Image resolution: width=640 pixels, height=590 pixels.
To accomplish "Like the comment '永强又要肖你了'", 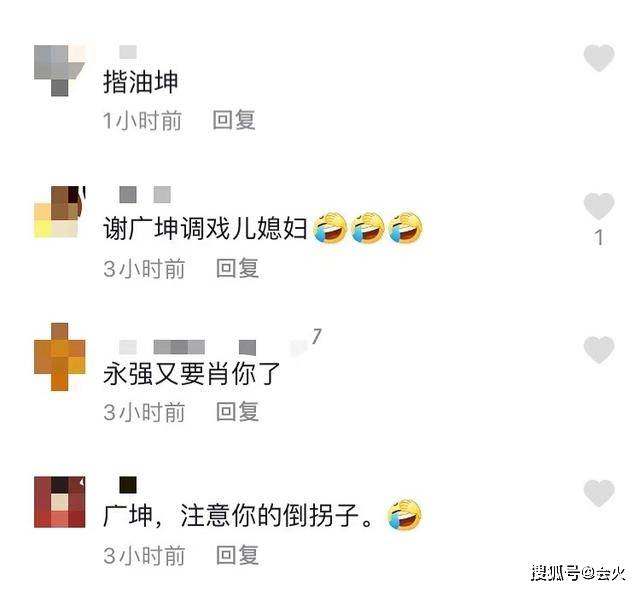I will [x=599, y=350].
